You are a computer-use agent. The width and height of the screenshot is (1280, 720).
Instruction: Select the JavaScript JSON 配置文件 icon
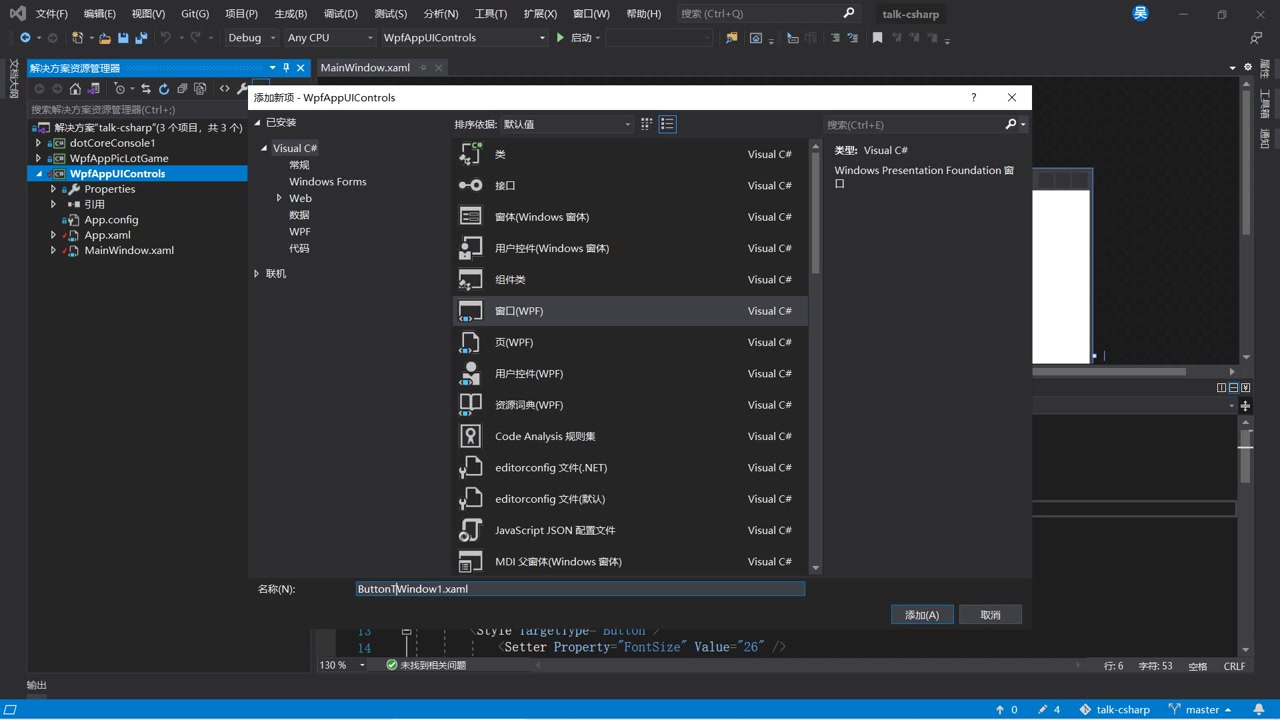click(x=470, y=530)
